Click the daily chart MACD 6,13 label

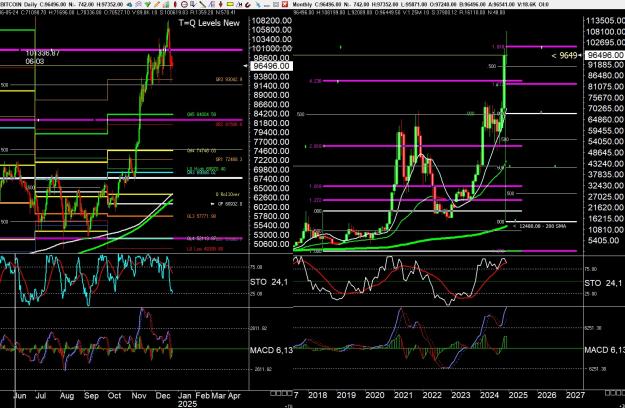(271, 350)
